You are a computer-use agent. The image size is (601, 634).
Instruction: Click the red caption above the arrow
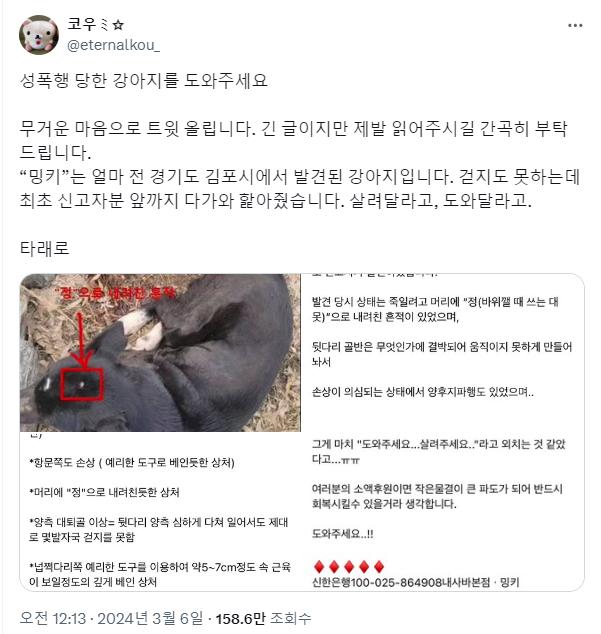pos(115,293)
